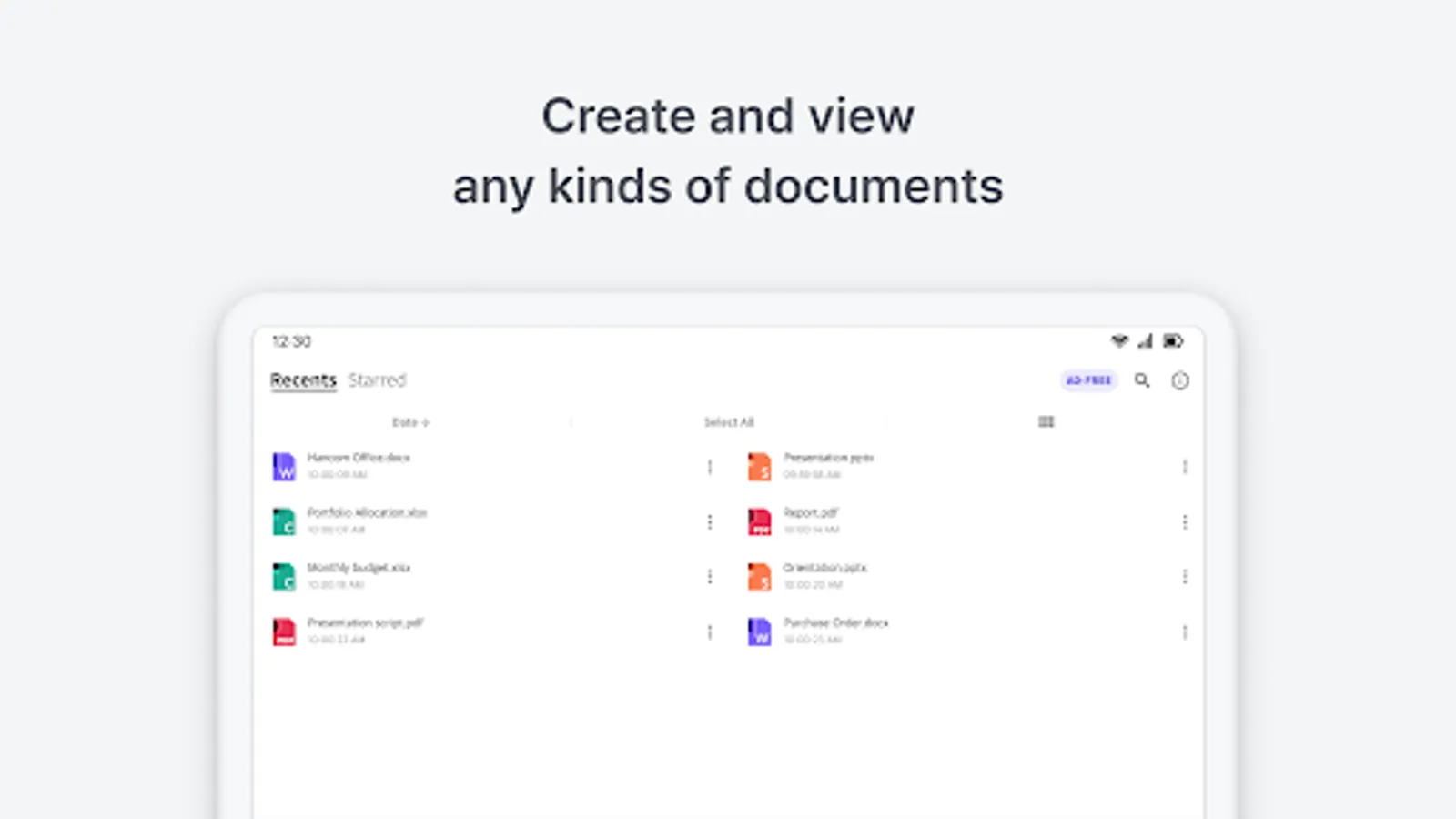Image resolution: width=1456 pixels, height=819 pixels.
Task: Tap the Monthly budget.xlsx cell icon
Action: coord(283,576)
